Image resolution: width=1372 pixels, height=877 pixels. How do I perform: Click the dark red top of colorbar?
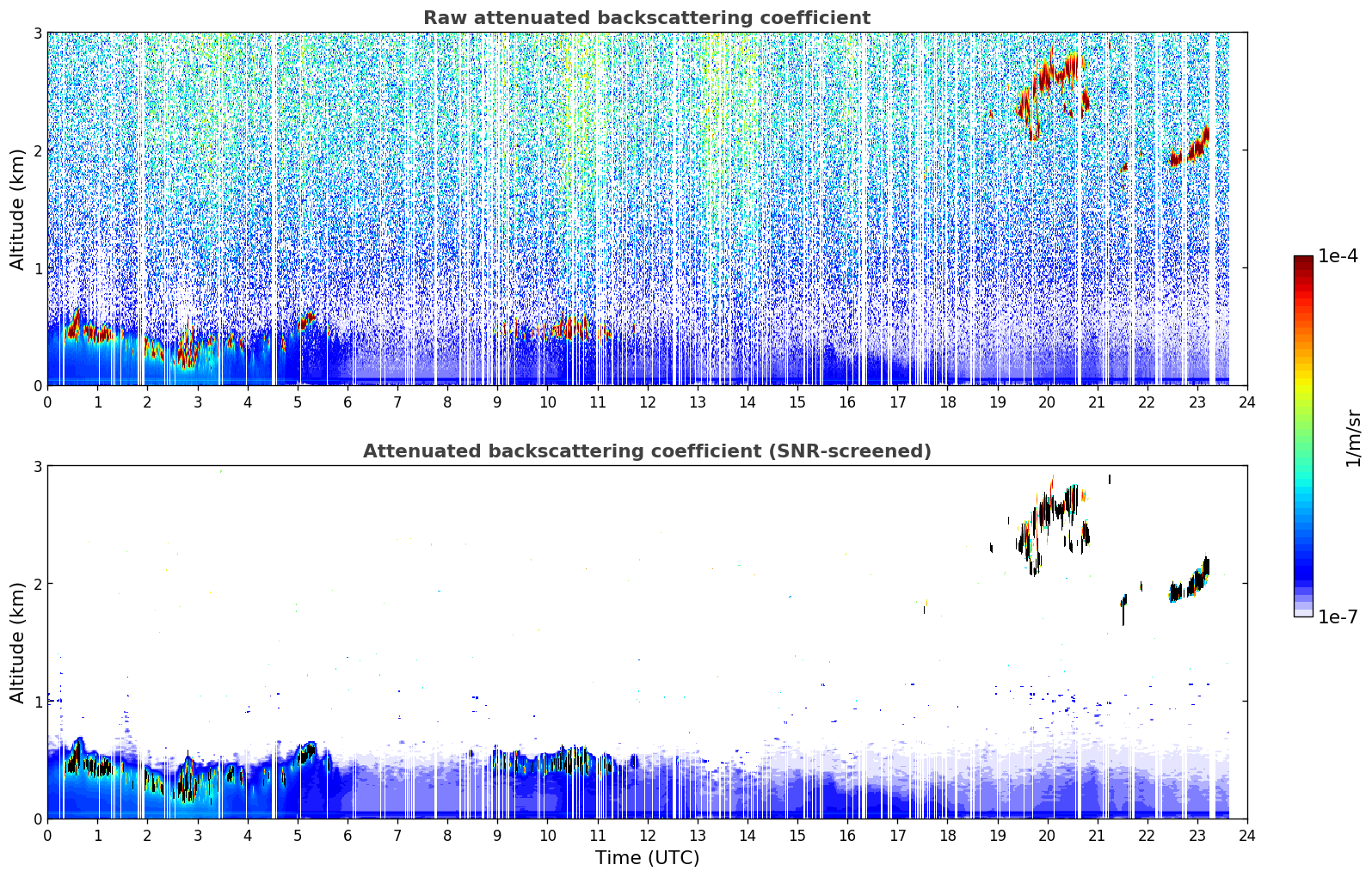click(x=1303, y=262)
